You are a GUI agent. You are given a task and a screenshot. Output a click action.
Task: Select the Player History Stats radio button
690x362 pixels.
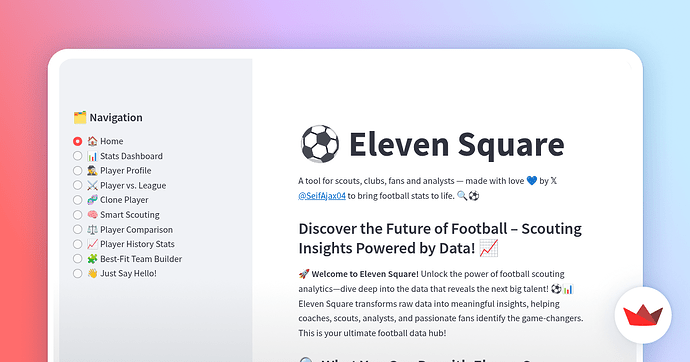click(77, 244)
